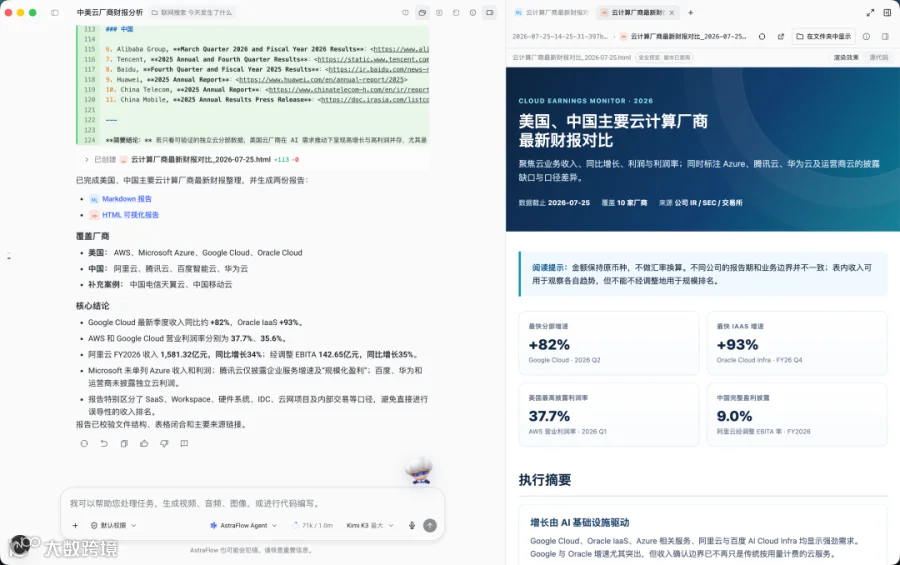The height and width of the screenshot is (565, 900).
Task: Send the message with the up arrow button
Action: pyautogui.click(x=430, y=525)
